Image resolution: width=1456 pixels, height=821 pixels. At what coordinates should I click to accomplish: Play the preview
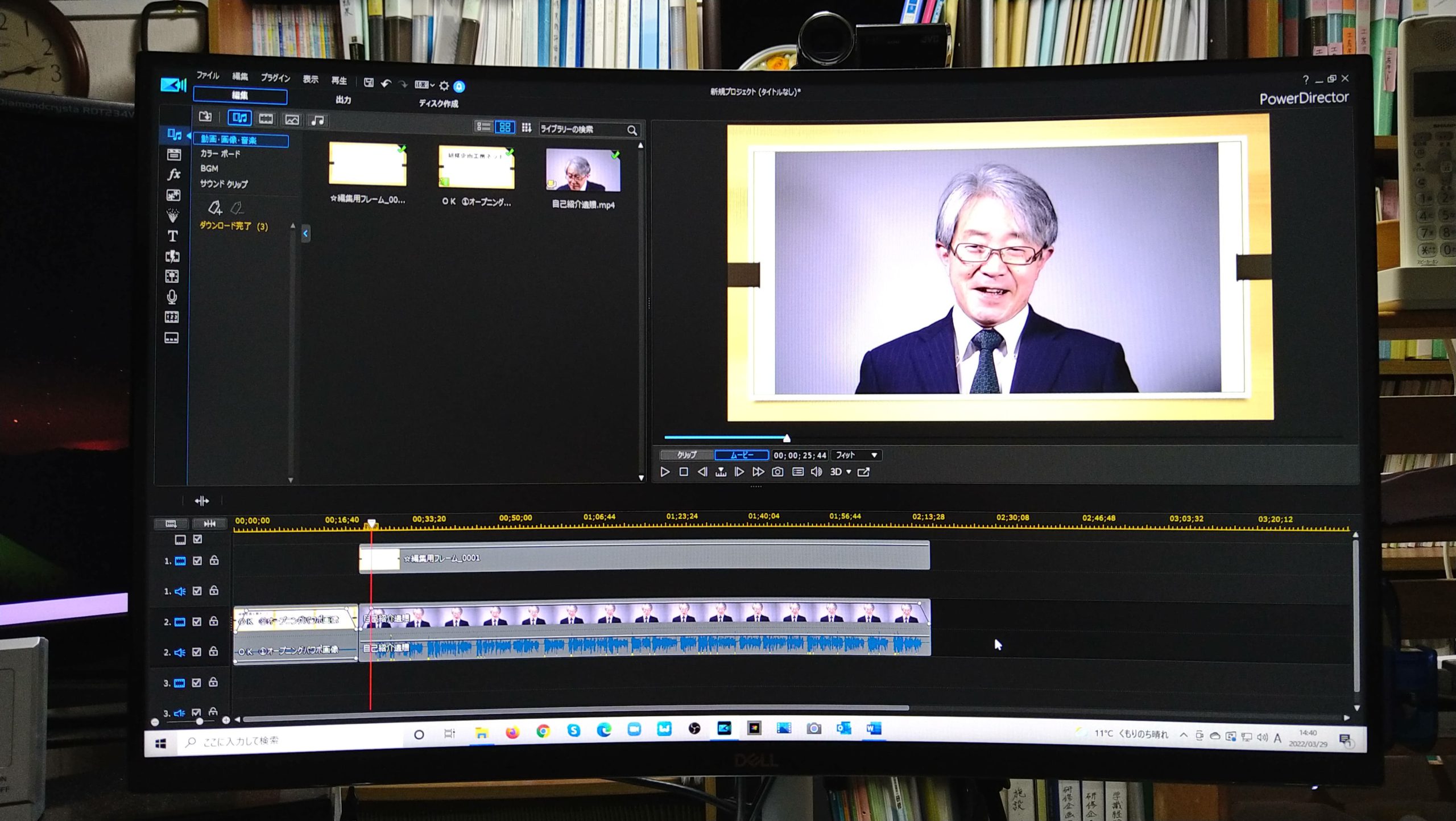tap(665, 472)
